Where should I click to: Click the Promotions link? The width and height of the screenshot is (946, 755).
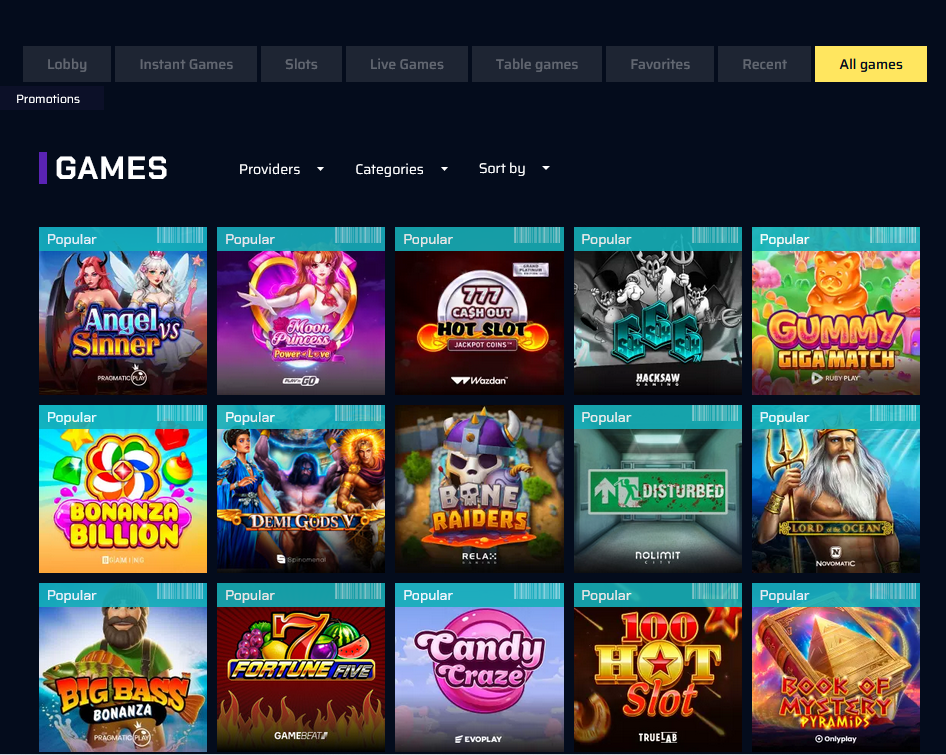pyautogui.click(x=48, y=99)
